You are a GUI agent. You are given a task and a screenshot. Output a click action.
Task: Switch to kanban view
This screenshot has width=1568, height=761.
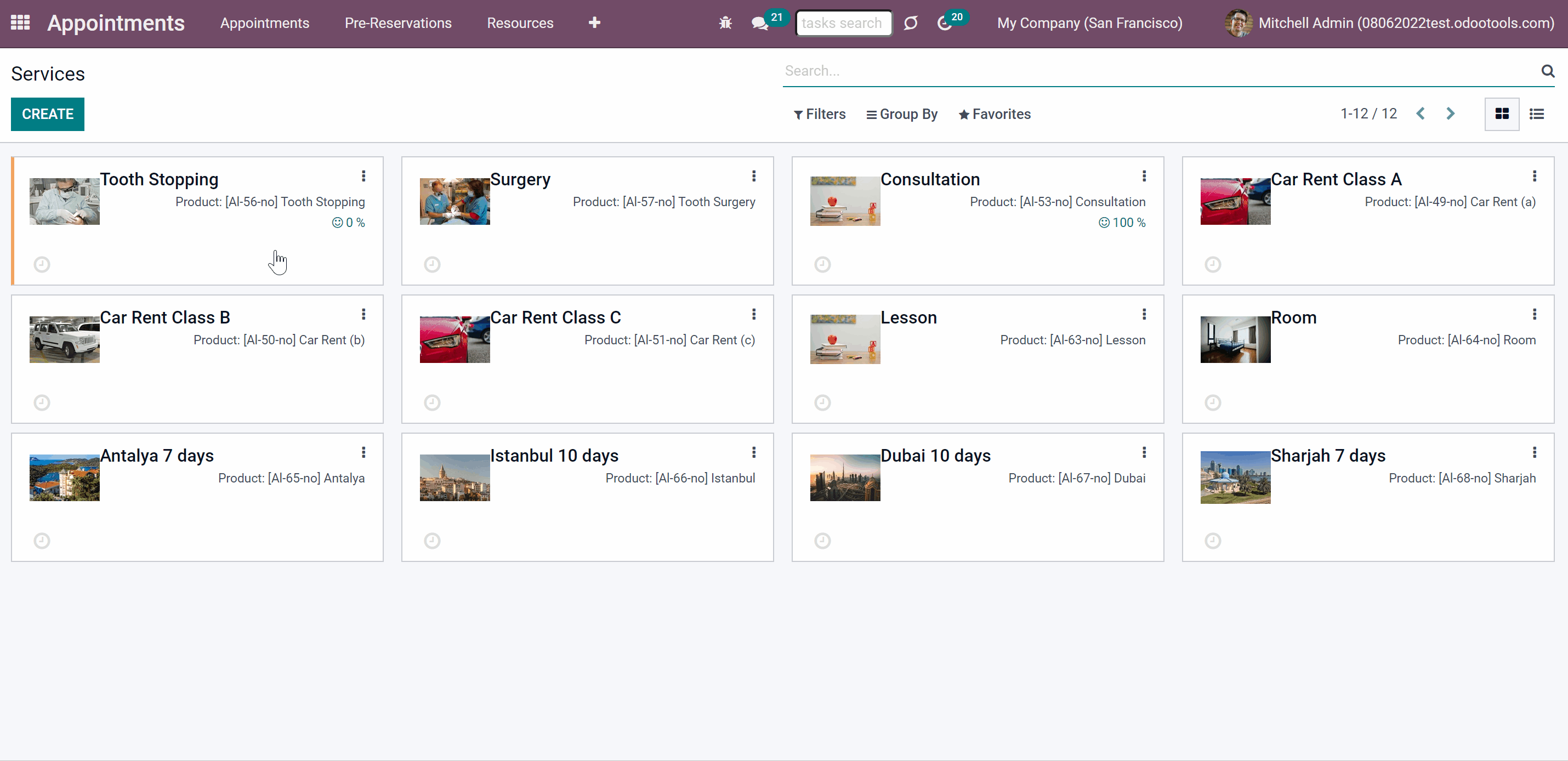point(1502,114)
